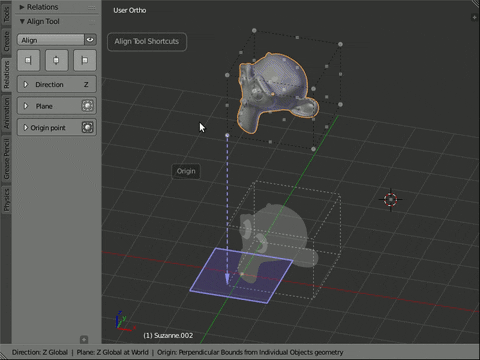Click the Origin point picker icon

click(87, 127)
